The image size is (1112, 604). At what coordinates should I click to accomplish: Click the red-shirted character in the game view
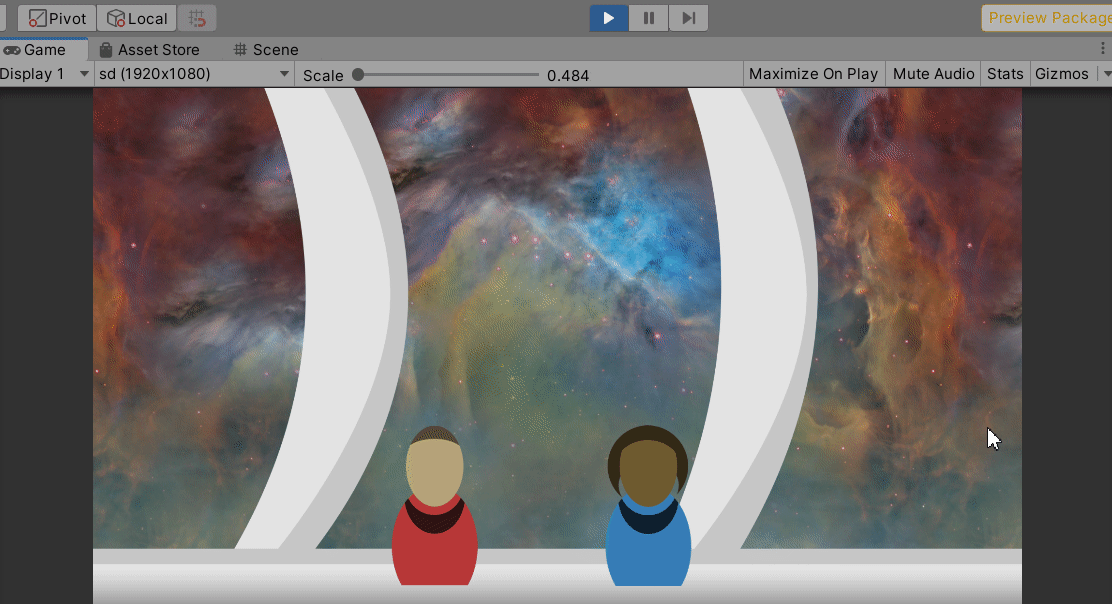[x=434, y=520]
